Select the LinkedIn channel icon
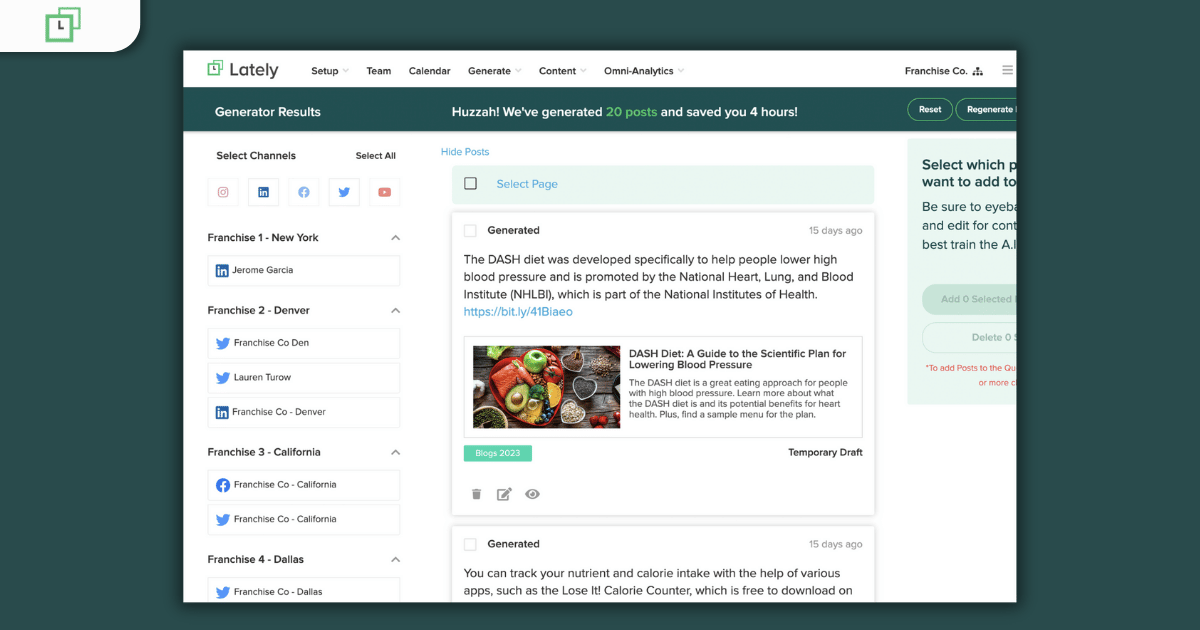This screenshot has width=1200, height=630. 263,192
